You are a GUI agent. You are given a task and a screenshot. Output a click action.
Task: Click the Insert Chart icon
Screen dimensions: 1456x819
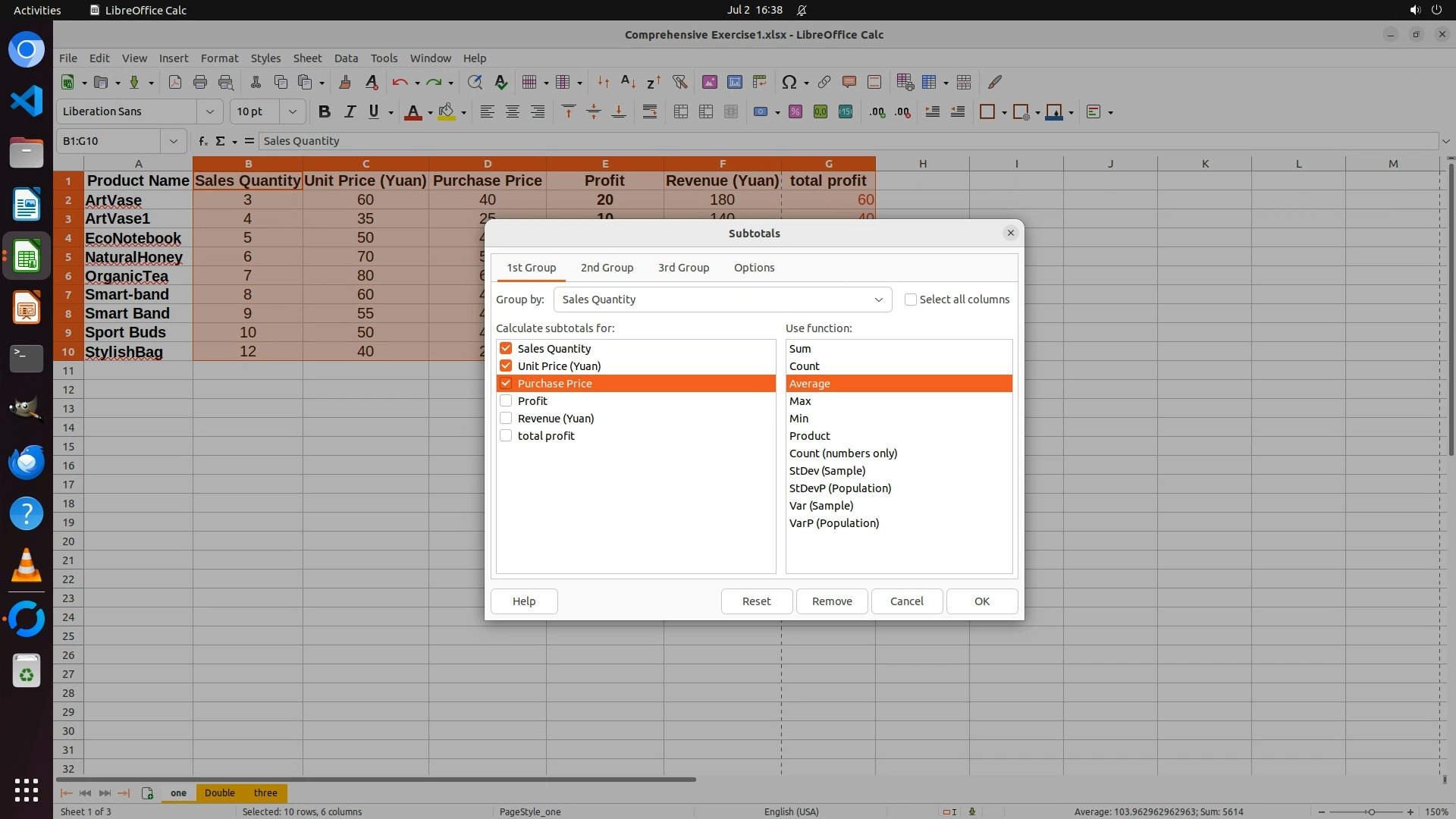point(734,82)
